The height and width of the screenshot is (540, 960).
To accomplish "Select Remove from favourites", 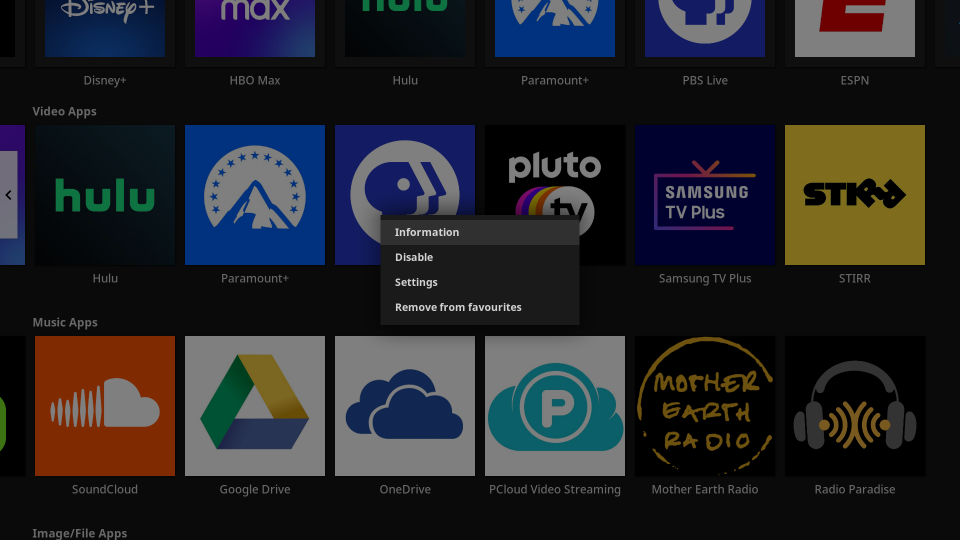I will tap(479, 307).
